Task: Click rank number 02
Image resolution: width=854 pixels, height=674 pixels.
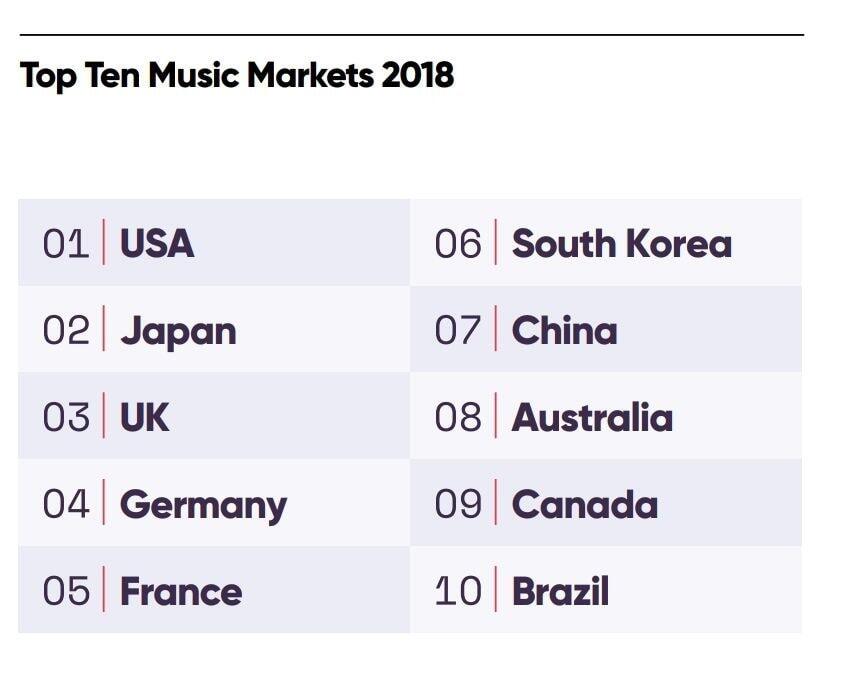Action: click(x=66, y=330)
